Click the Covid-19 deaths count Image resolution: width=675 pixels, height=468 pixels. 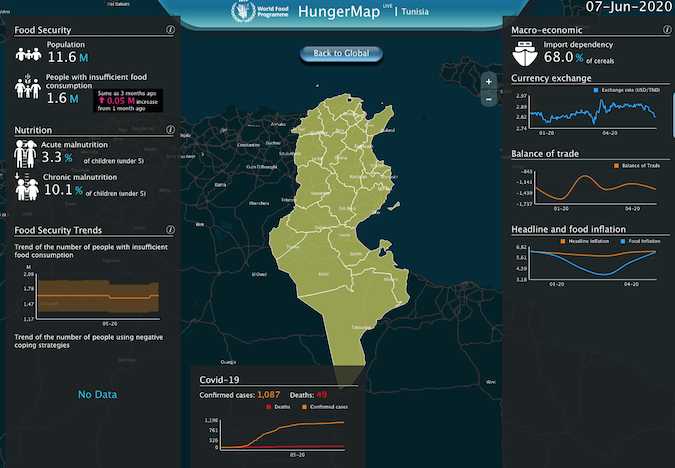[322, 394]
